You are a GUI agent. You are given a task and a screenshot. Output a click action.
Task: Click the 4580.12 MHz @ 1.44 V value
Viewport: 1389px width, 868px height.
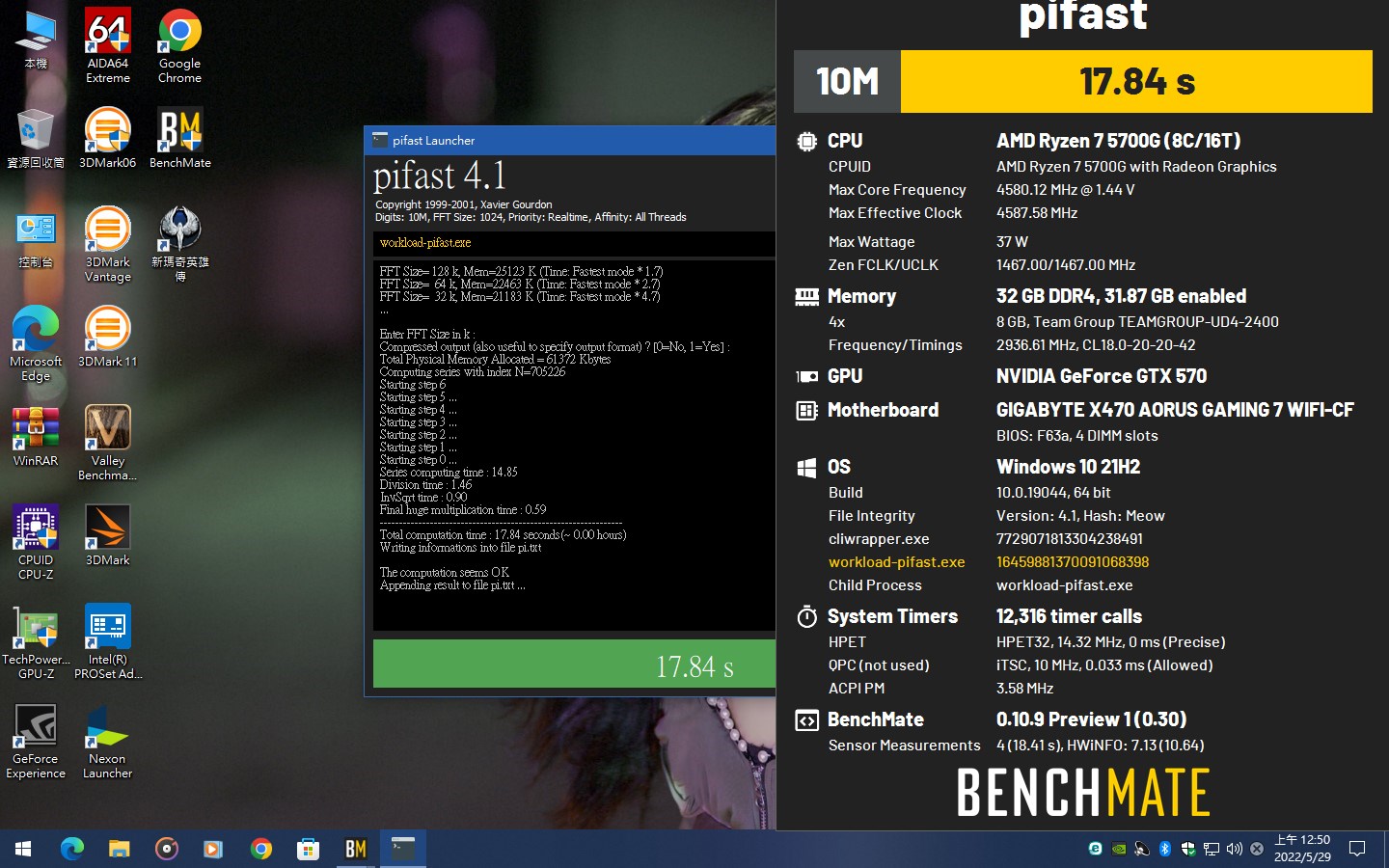(x=1065, y=190)
